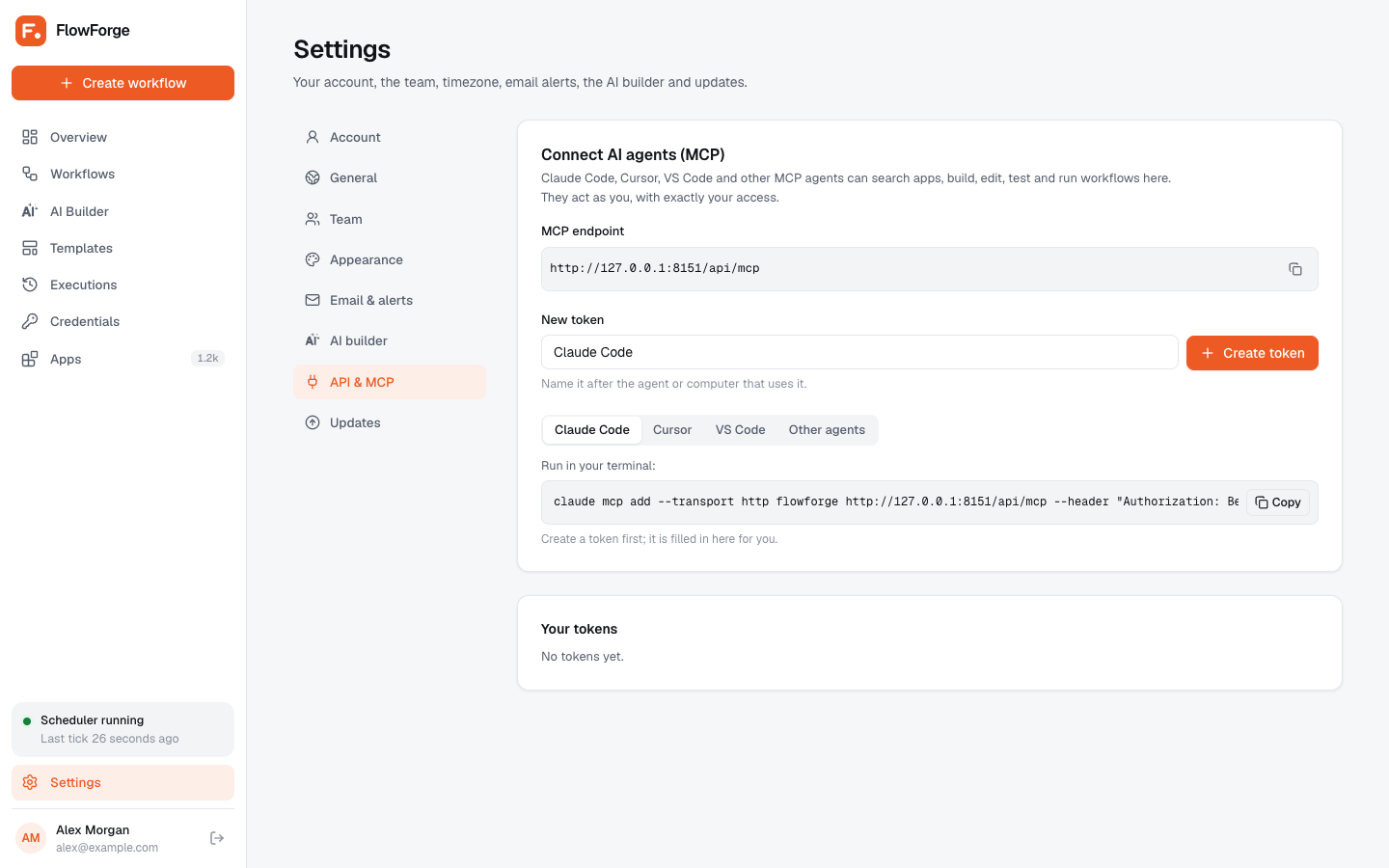Click the 1.2k Apps count badge
This screenshot has width=1389, height=868.
[x=207, y=359]
